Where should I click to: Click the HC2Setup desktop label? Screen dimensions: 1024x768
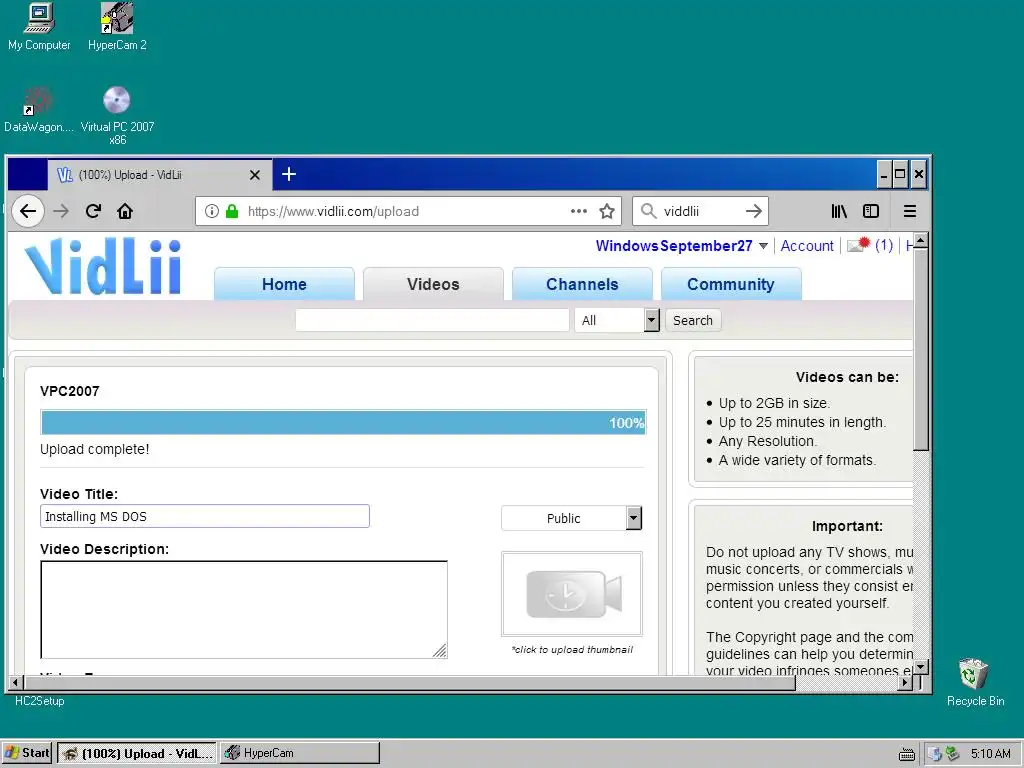click(40, 701)
